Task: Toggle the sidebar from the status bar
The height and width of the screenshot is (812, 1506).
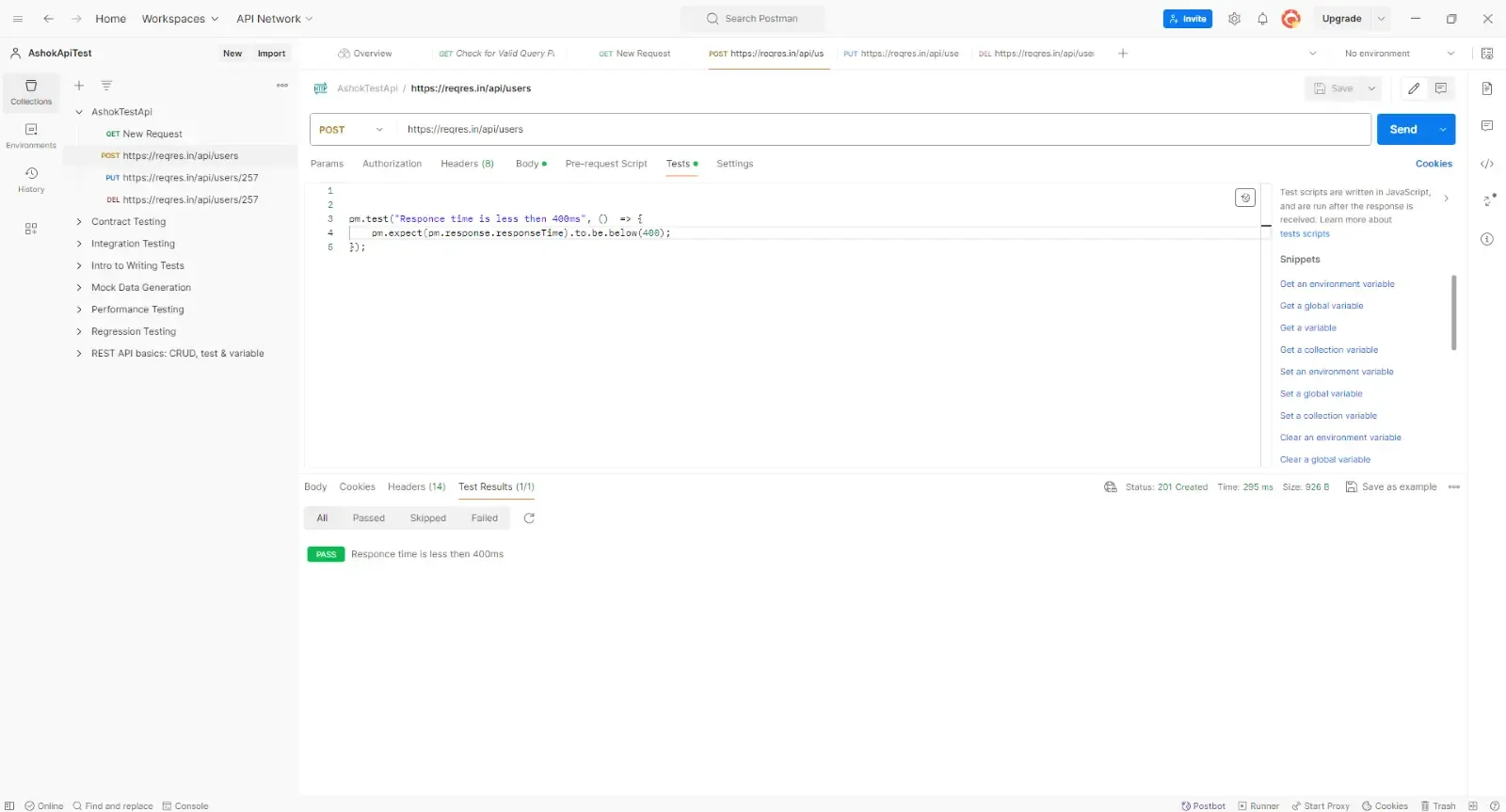Action: pyautogui.click(x=9, y=806)
